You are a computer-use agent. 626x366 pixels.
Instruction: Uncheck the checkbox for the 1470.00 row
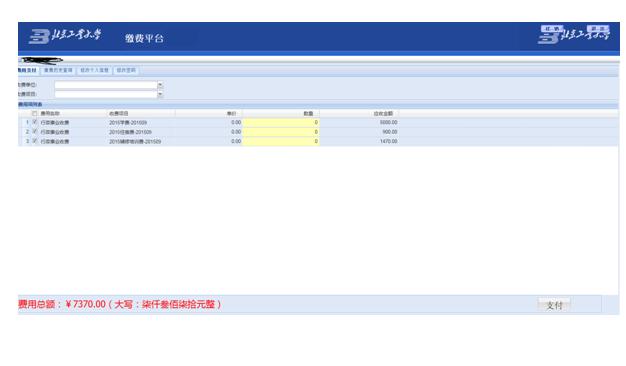[x=35, y=141]
